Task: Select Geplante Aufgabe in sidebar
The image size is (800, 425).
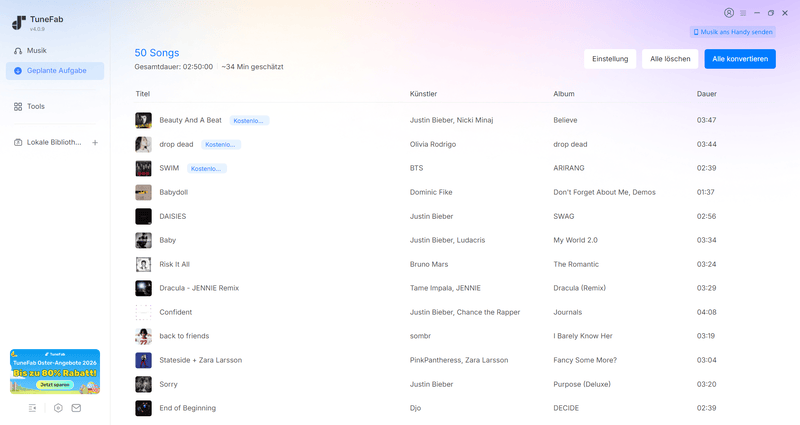Action: coord(55,71)
